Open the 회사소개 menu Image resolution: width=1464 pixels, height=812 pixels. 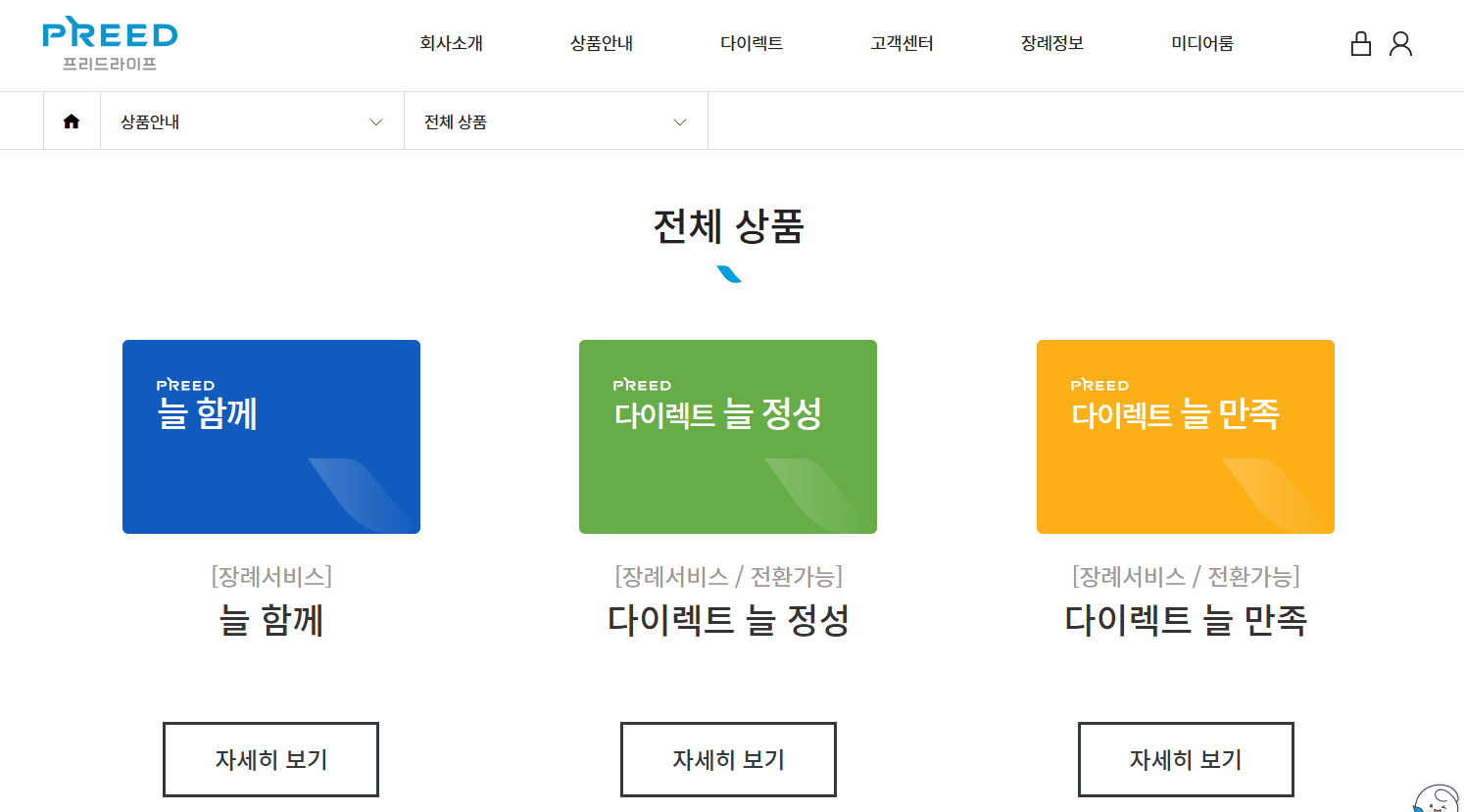coord(452,43)
